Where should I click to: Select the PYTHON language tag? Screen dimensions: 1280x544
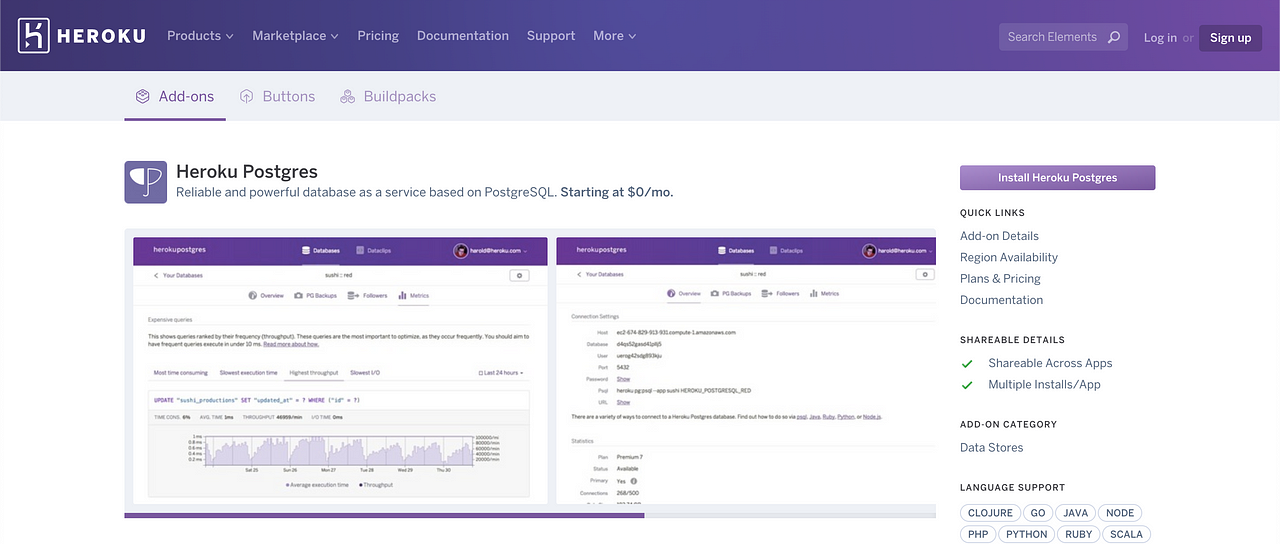coord(1027,534)
